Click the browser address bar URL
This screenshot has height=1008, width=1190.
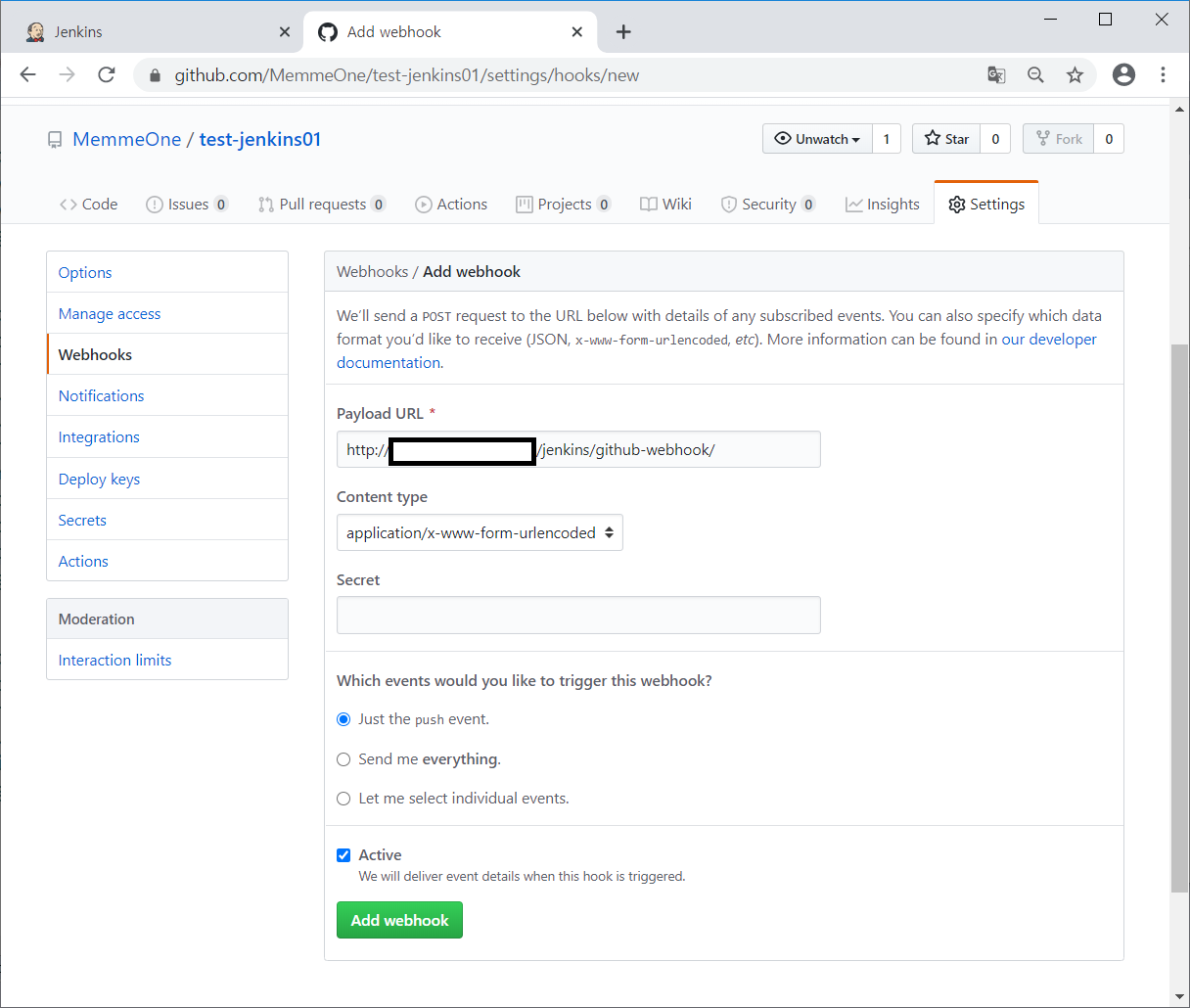point(407,75)
